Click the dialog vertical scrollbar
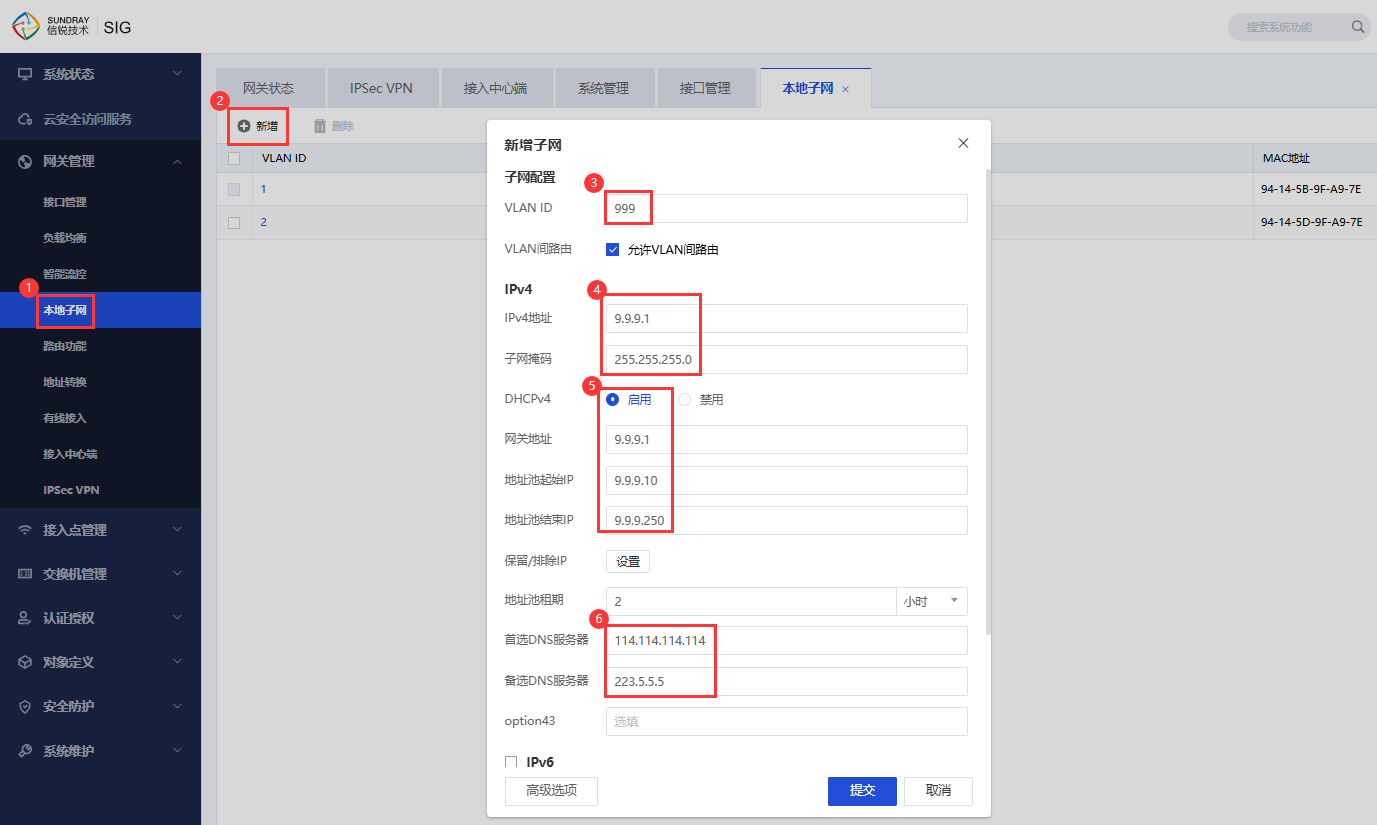The image size is (1377, 825). pyautogui.click(x=988, y=400)
